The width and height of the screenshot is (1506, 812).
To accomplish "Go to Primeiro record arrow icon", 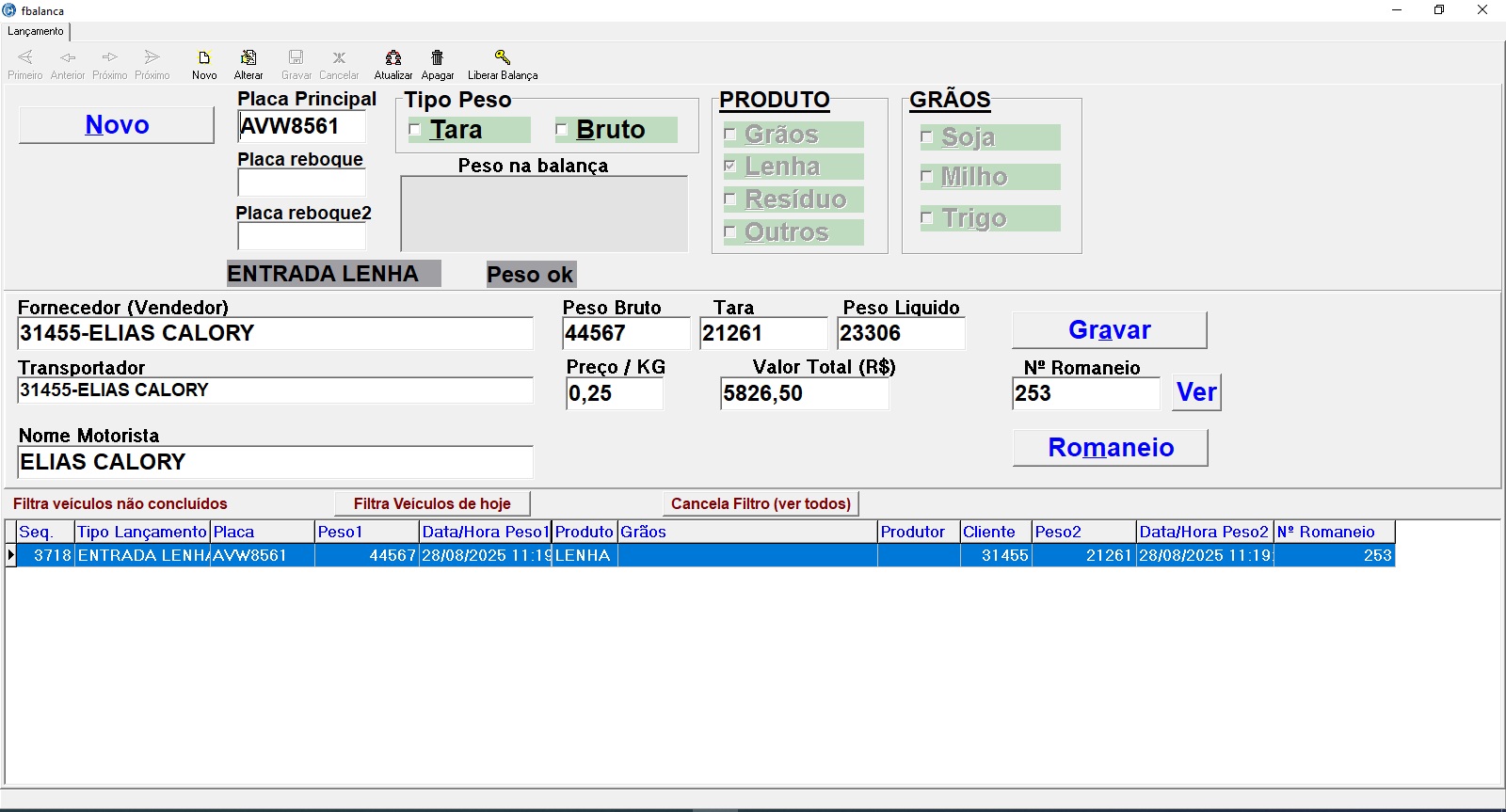I will 25,58.
